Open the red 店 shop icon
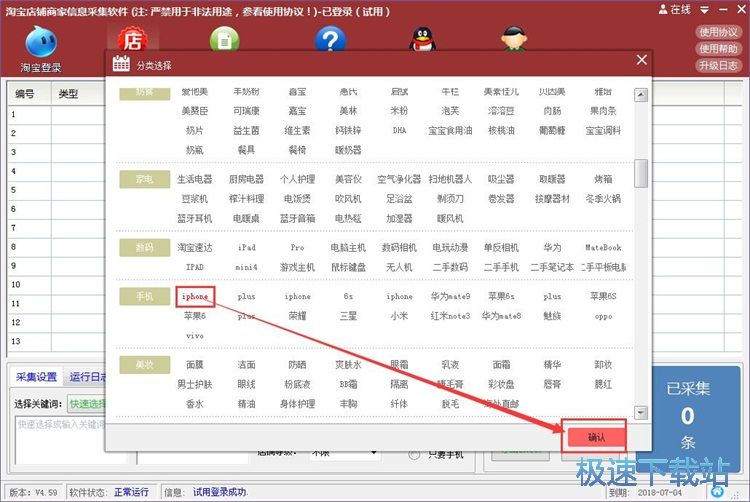 132,39
